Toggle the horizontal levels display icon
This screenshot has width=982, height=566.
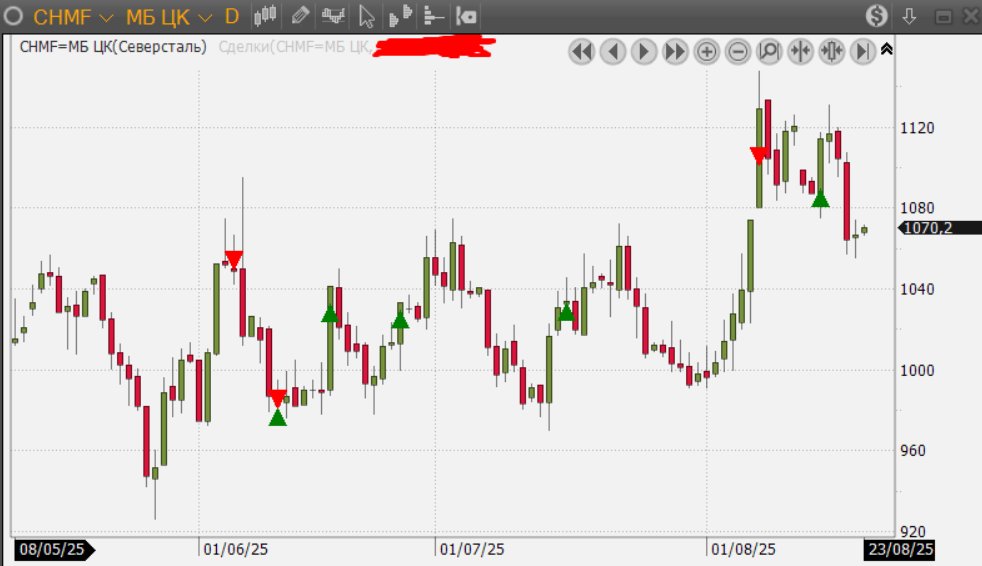pyautogui.click(x=433, y=16)
